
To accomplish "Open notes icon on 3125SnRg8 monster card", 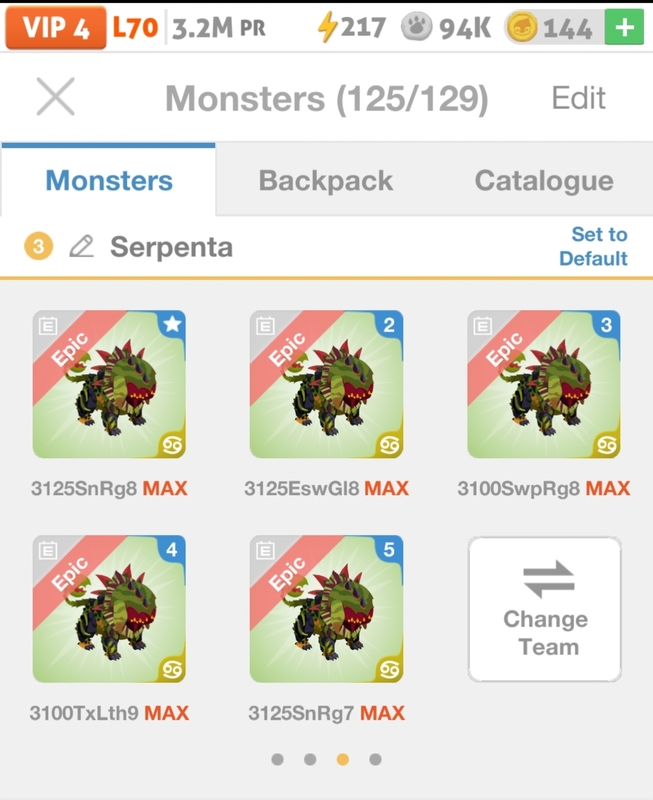I will [48, 326].
